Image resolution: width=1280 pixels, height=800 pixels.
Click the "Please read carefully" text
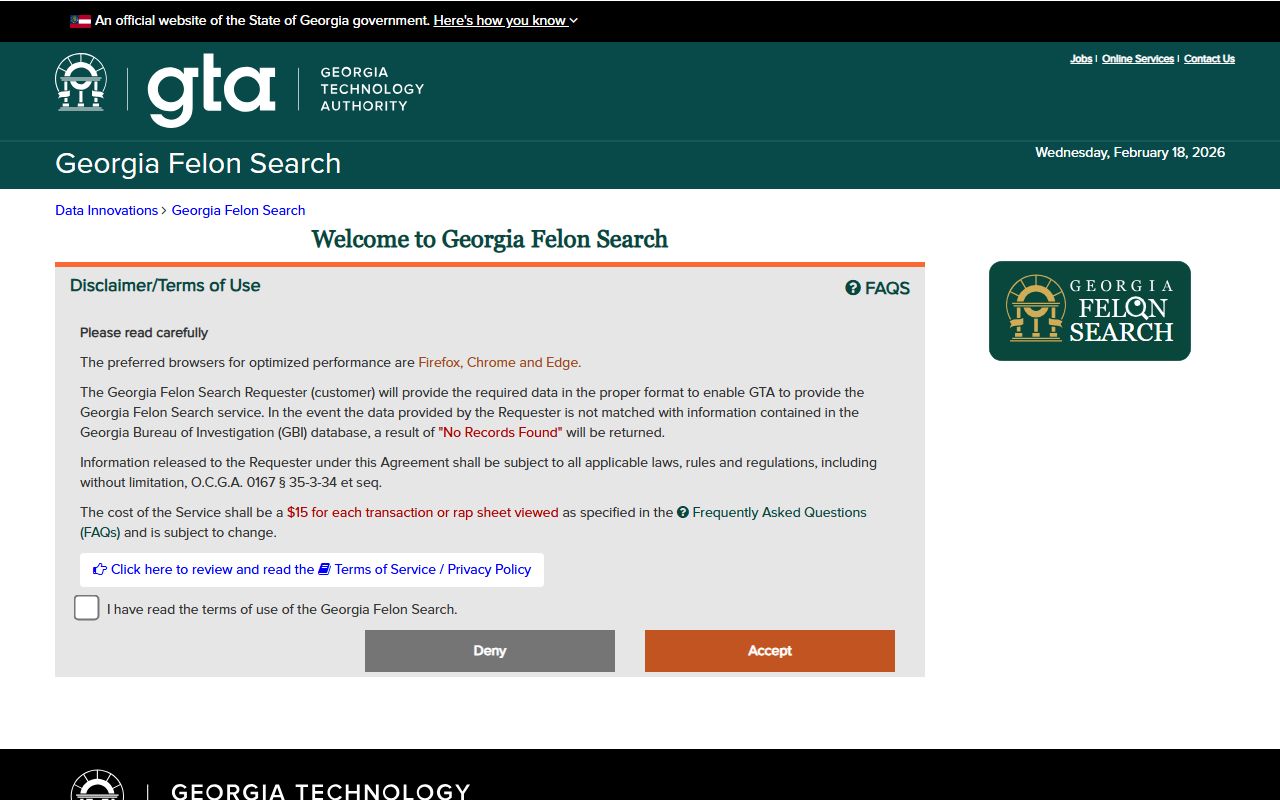click(144, 332)
